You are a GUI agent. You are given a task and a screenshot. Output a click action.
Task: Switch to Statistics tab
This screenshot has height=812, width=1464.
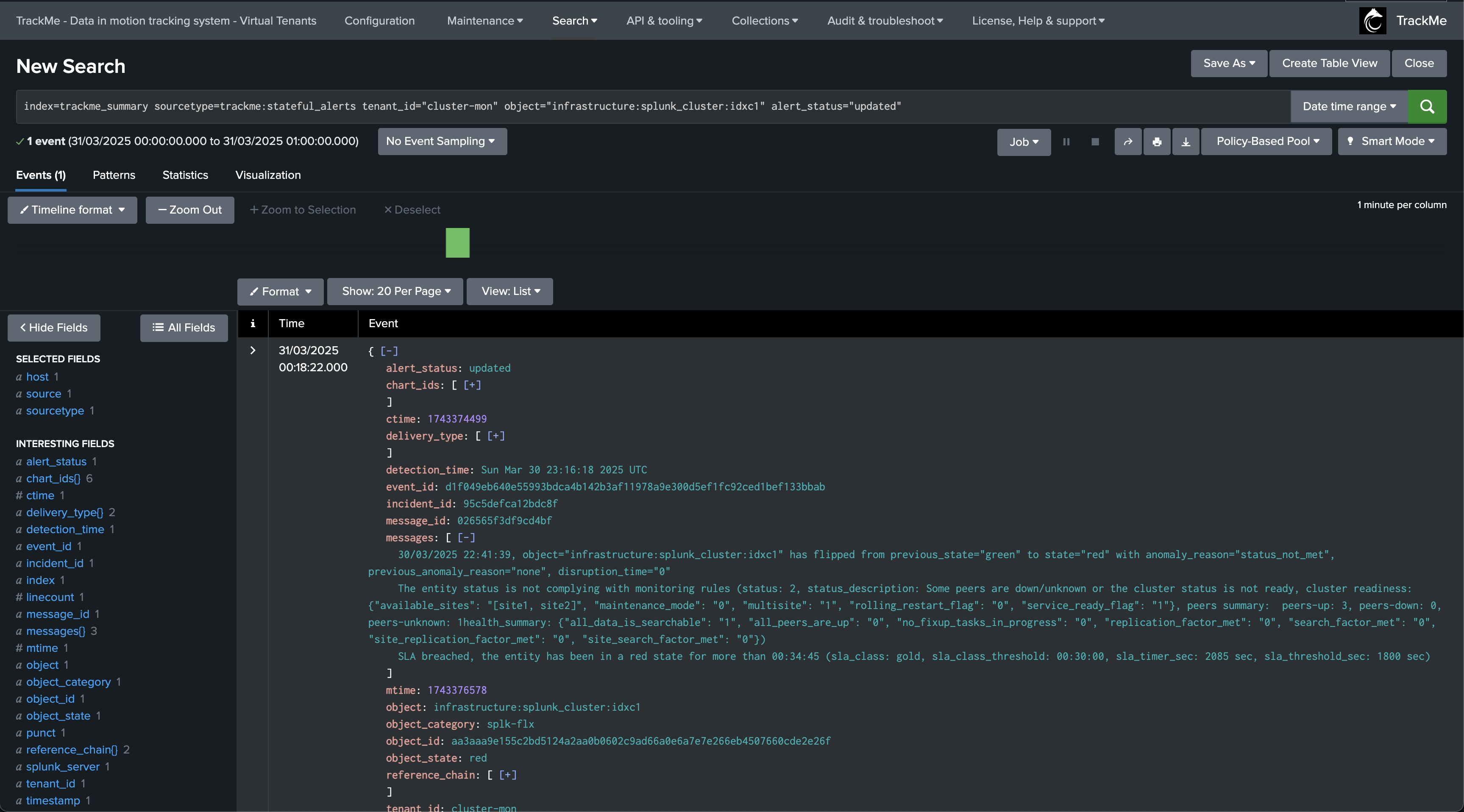(x=185, y=175)
